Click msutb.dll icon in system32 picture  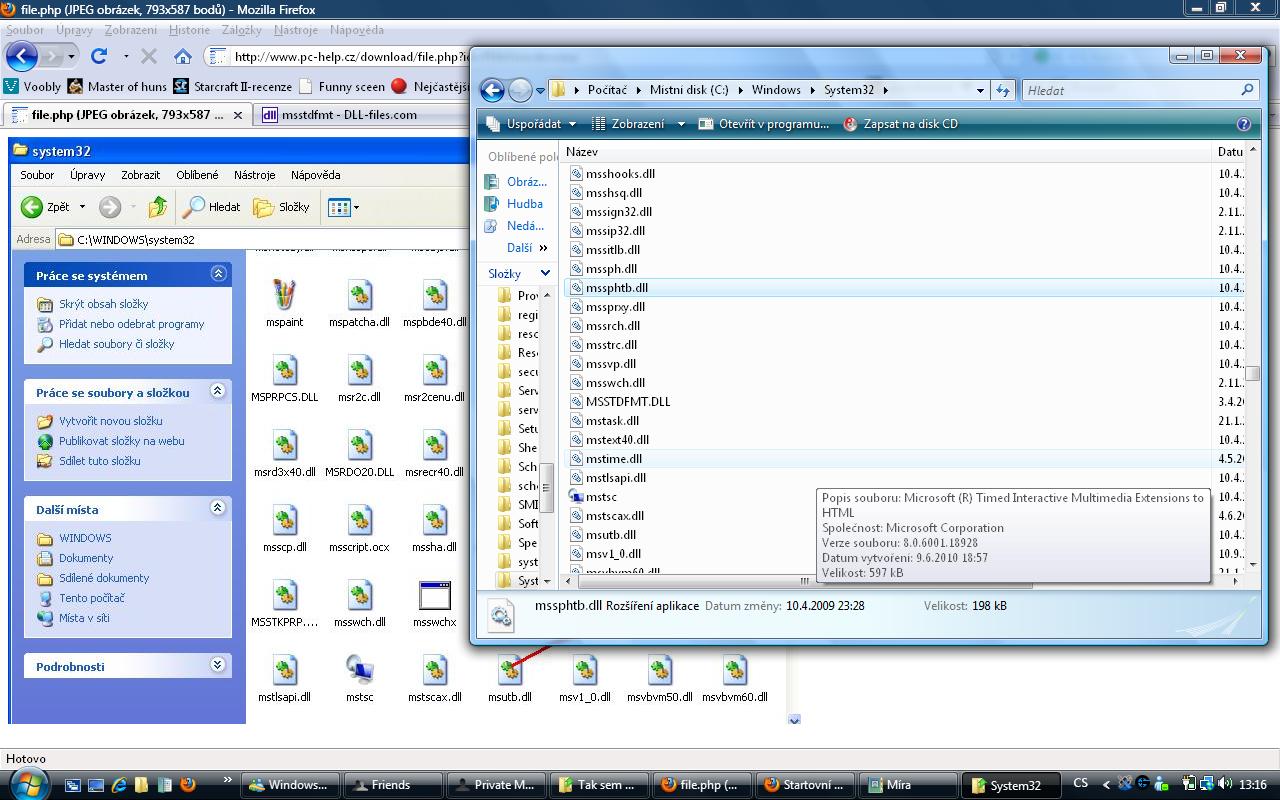[x=509, y=670]
